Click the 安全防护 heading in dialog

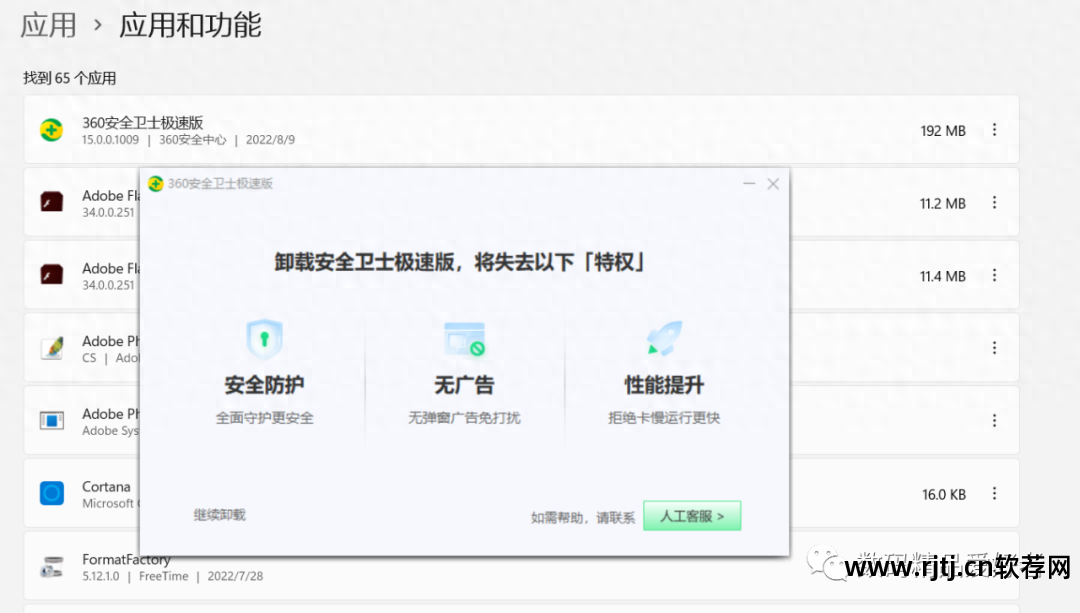[x=264, y=385]
